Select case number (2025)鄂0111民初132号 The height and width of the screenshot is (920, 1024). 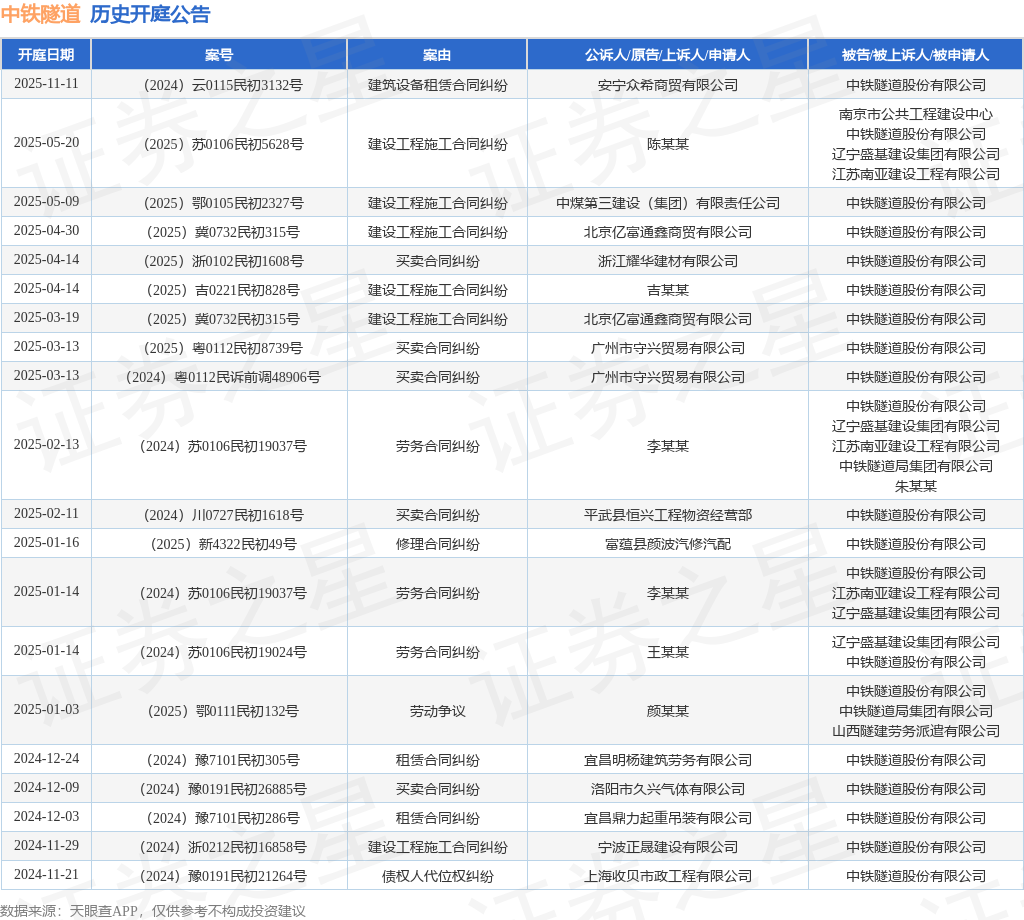tap(223, 711)
